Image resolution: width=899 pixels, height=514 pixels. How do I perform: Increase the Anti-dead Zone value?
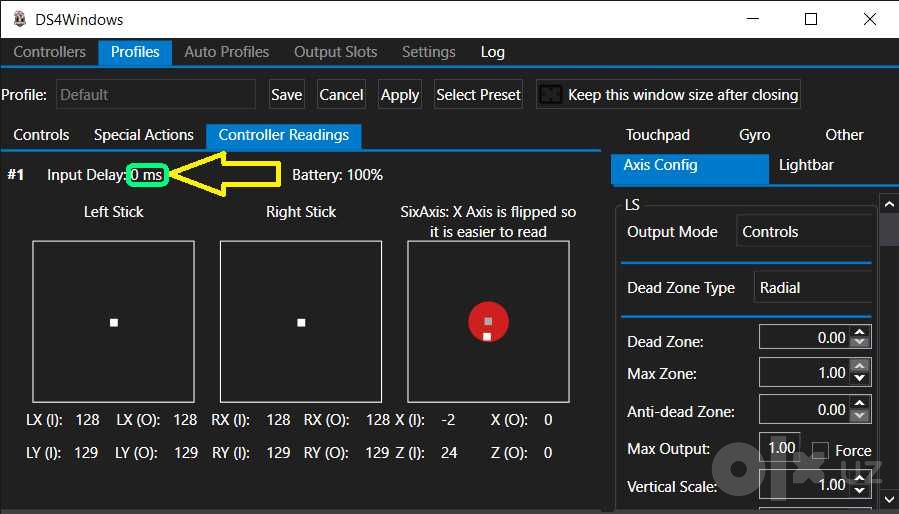859,404
